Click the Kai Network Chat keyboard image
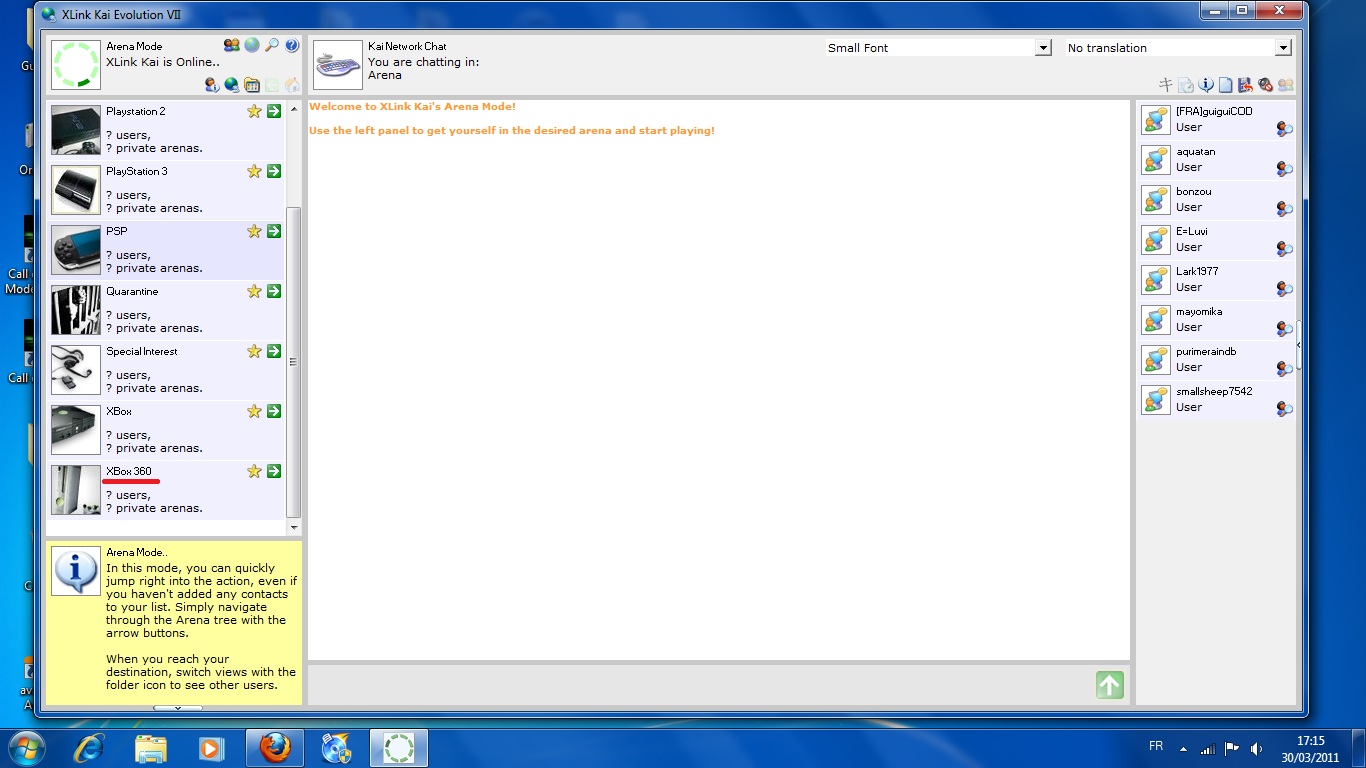The height and width of the screenshot is (768, 1366). click(338, 65)
